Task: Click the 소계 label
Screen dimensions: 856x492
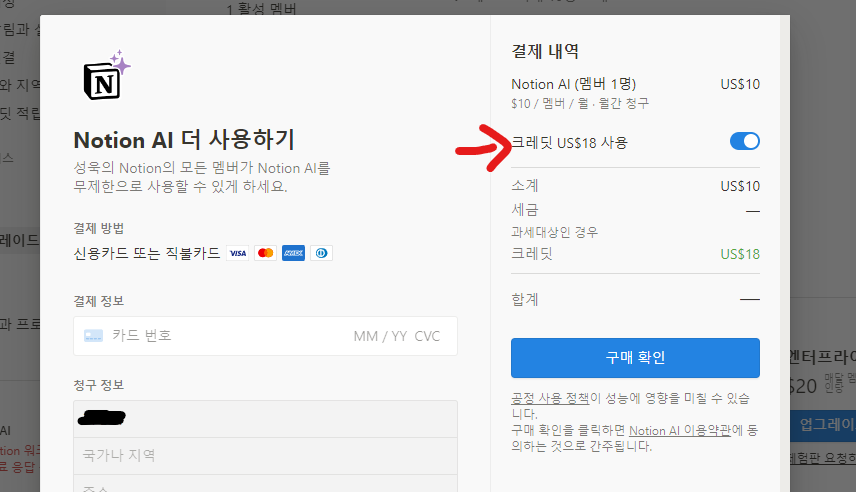Action: click(x=525, y=186)
